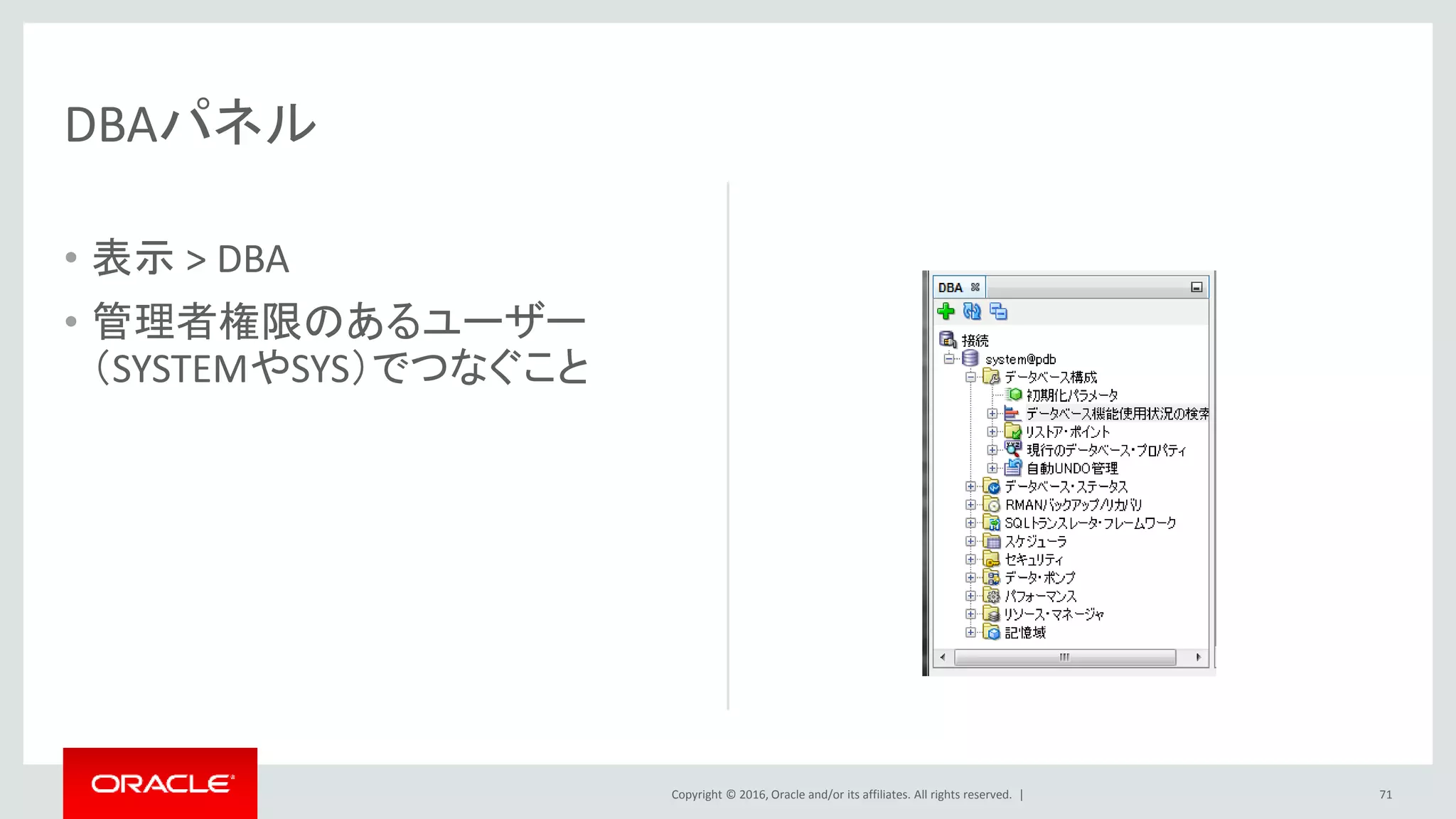Expand the RMANバックアップ/リカバリ node
Screen dimensions: 1456x819
point(970,504)
